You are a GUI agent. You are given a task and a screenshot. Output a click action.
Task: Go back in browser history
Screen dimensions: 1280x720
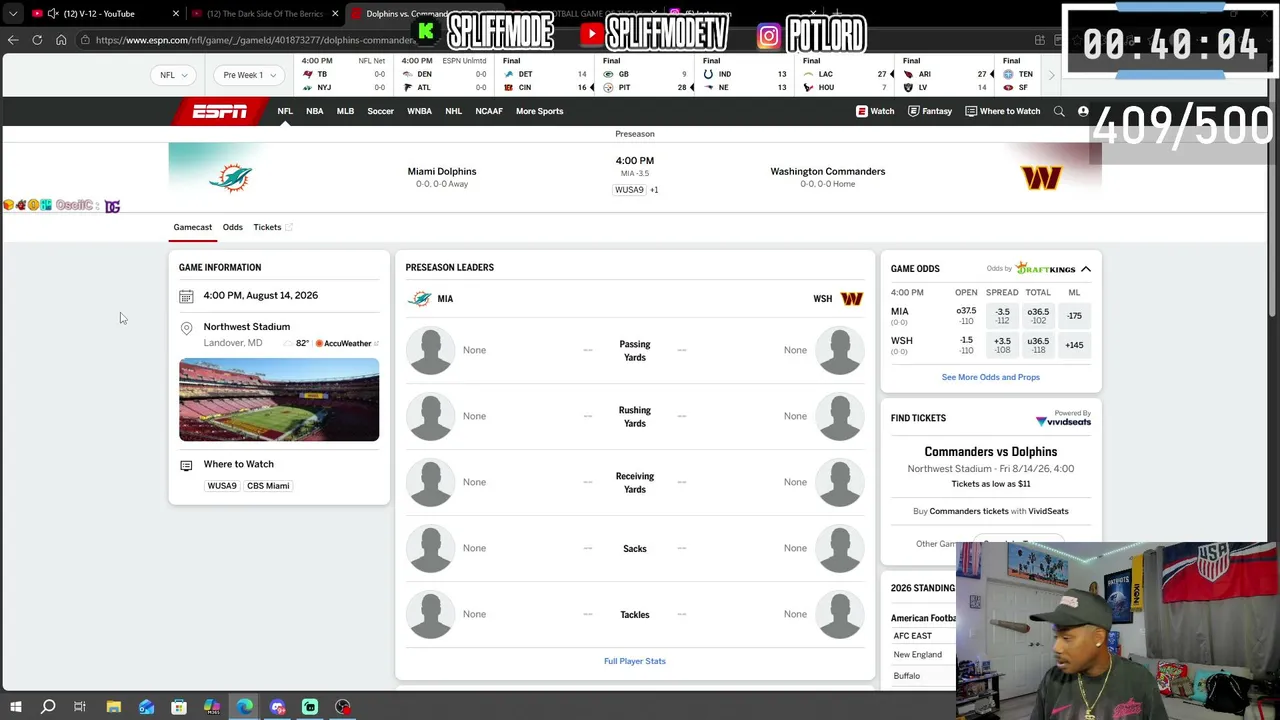[13, 40]
